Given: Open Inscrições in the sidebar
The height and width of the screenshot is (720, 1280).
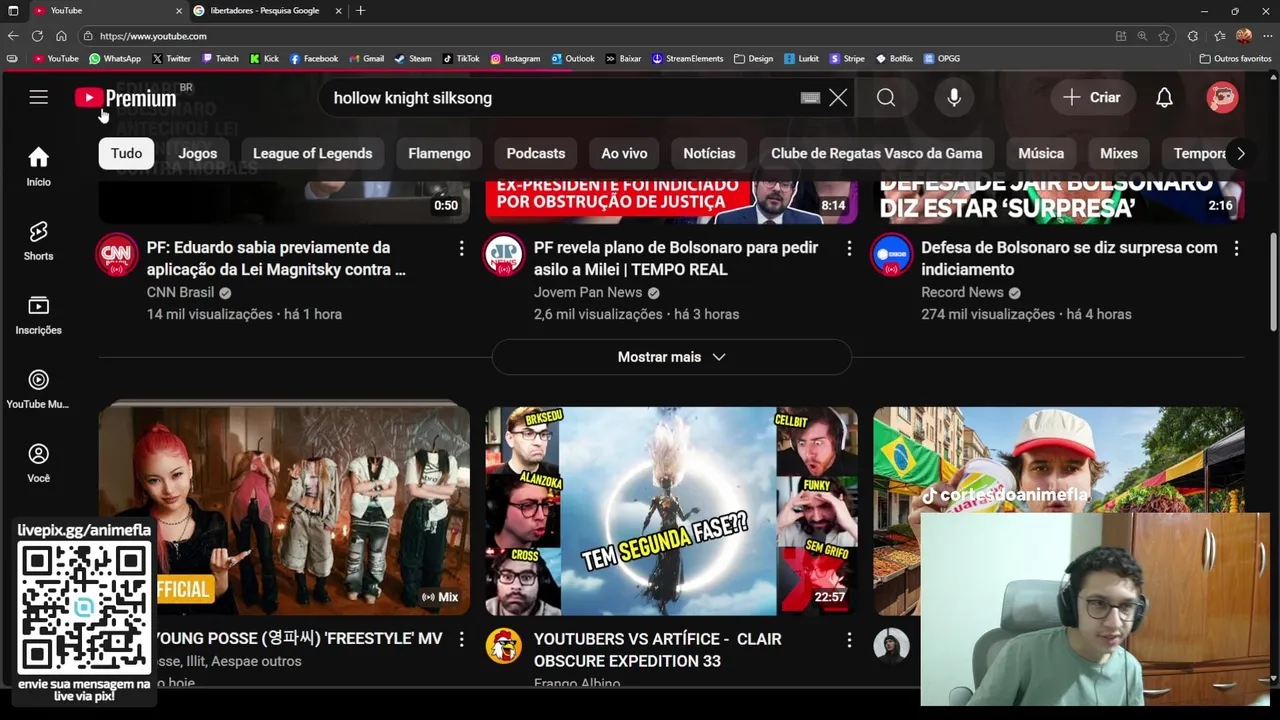Looking at the screenshot, I should [x=38, y=315].
